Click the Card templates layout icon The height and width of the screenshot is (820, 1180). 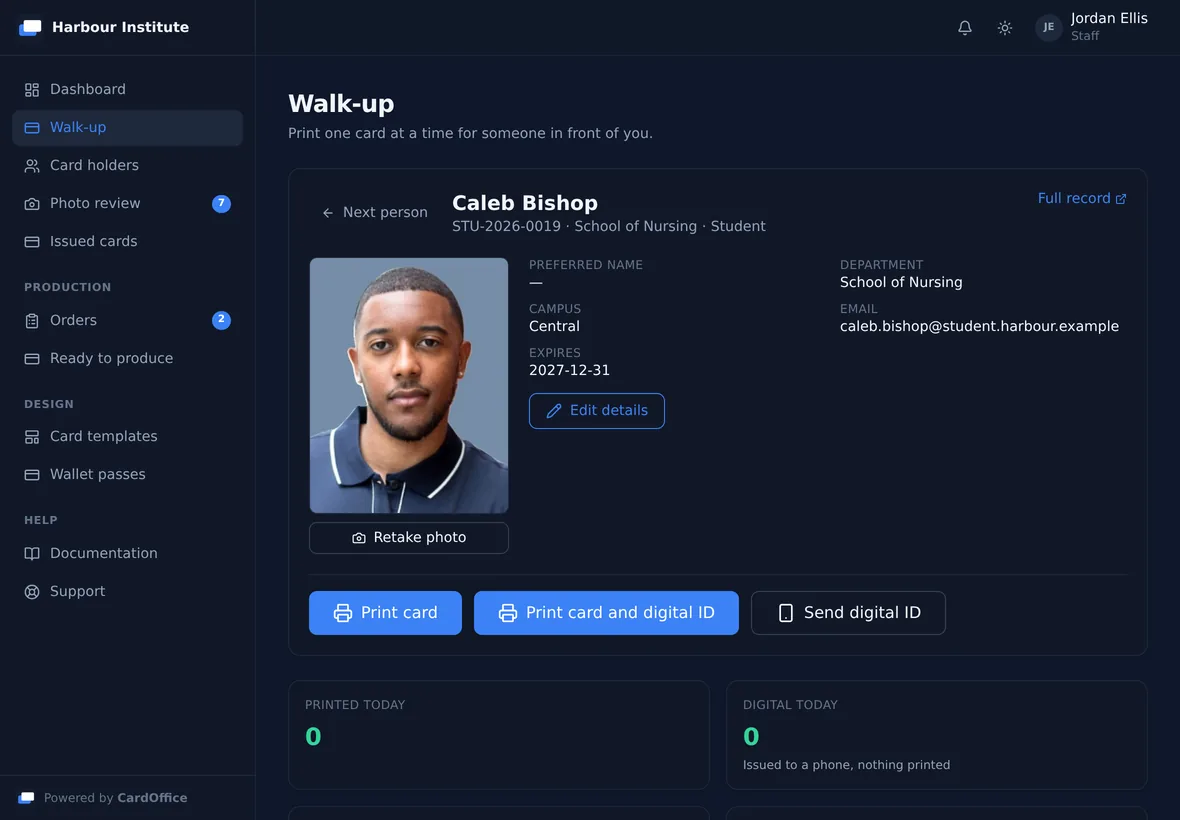(x=32, y=437)
